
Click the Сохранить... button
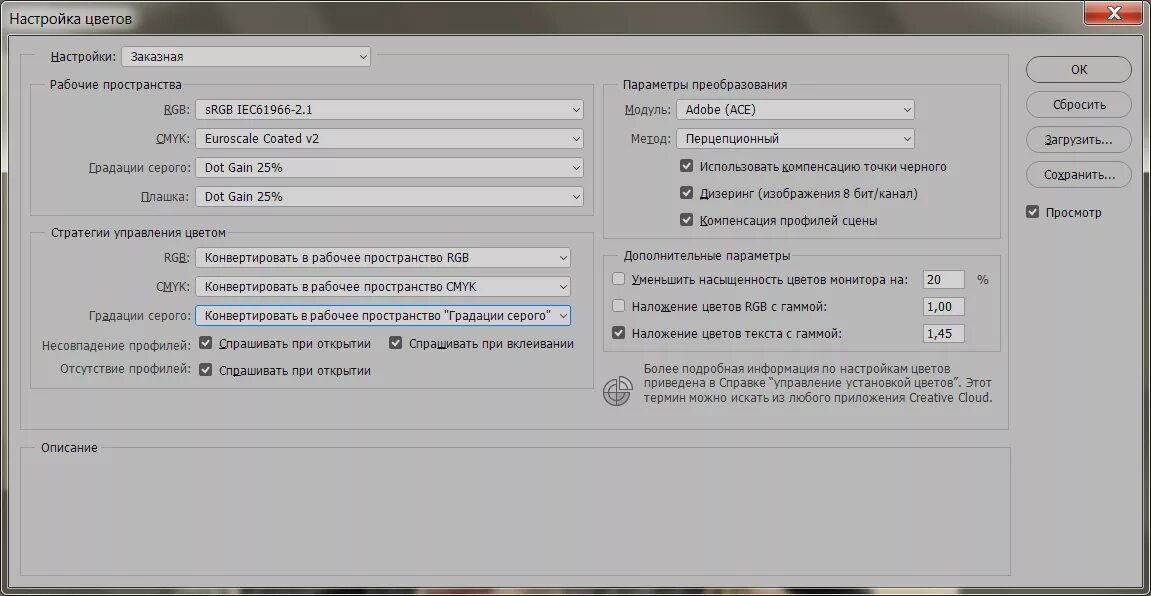pyautogui.click(x=1078, y=175)
